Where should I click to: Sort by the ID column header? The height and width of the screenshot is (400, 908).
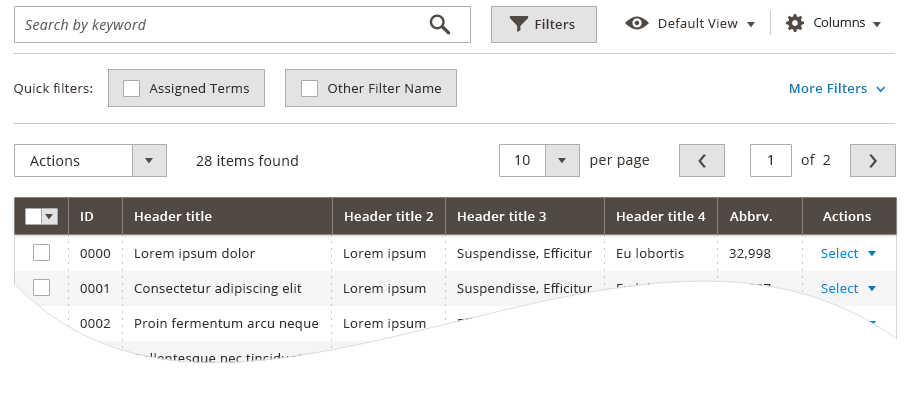tap(87, 216)
